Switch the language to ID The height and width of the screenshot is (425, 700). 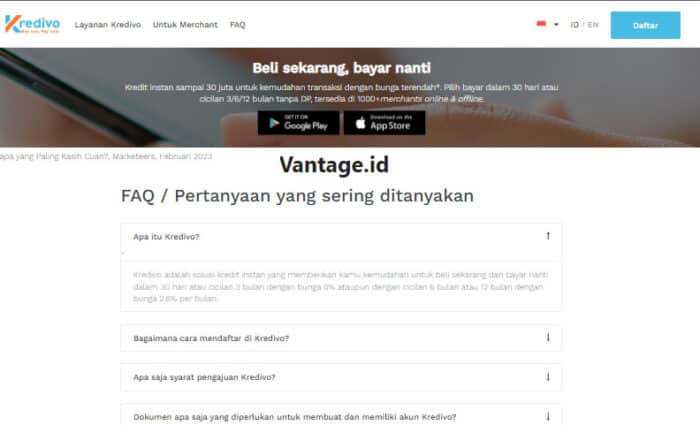[x=575, y=24]
